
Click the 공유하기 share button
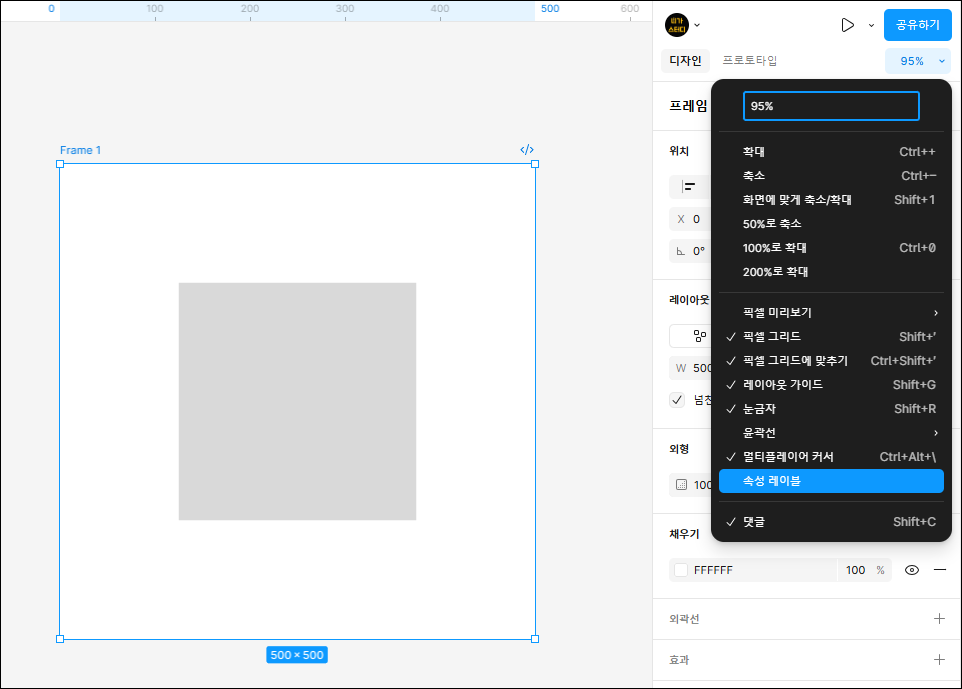click(x=917, y=25)
